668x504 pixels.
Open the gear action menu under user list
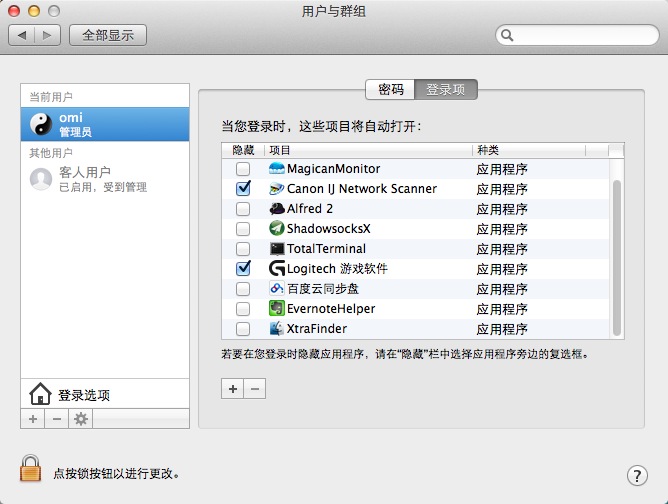[x=81, y=419]
